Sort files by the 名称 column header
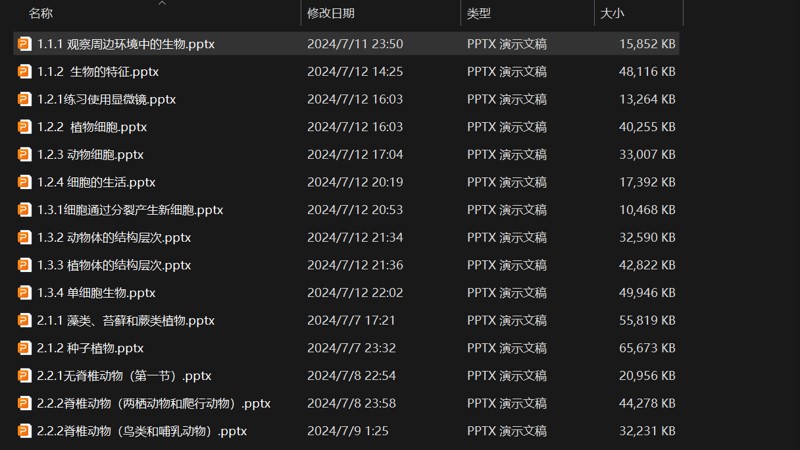 [41, 14]
